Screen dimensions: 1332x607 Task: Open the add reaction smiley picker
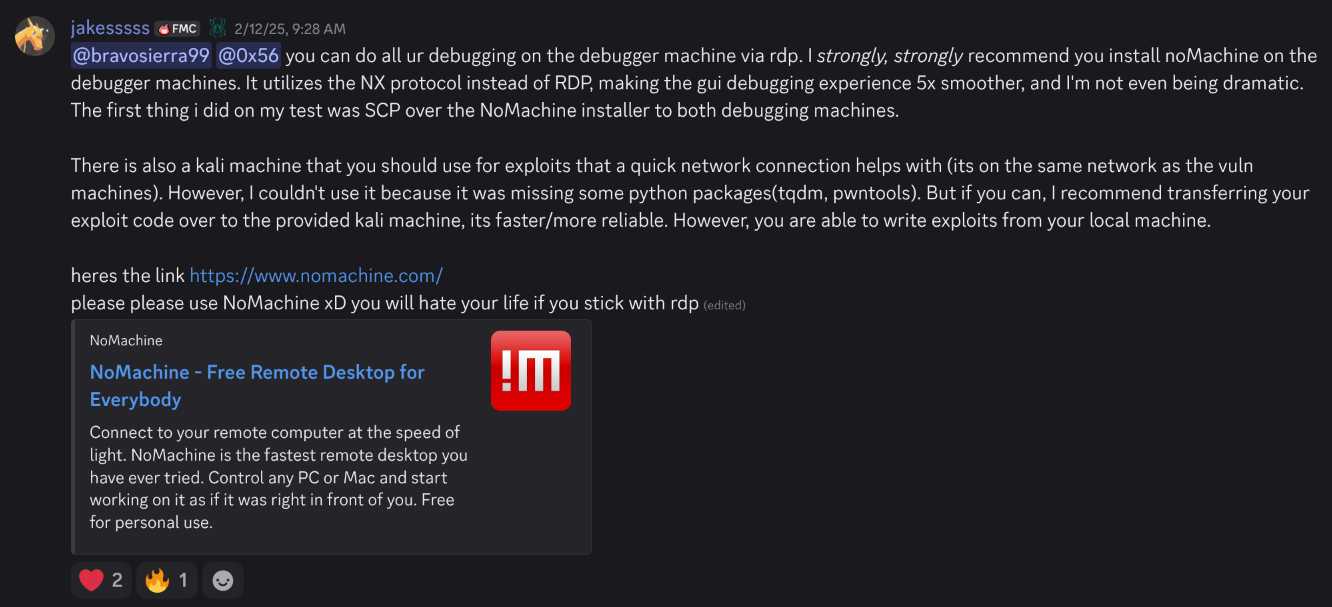coord(223,580)
